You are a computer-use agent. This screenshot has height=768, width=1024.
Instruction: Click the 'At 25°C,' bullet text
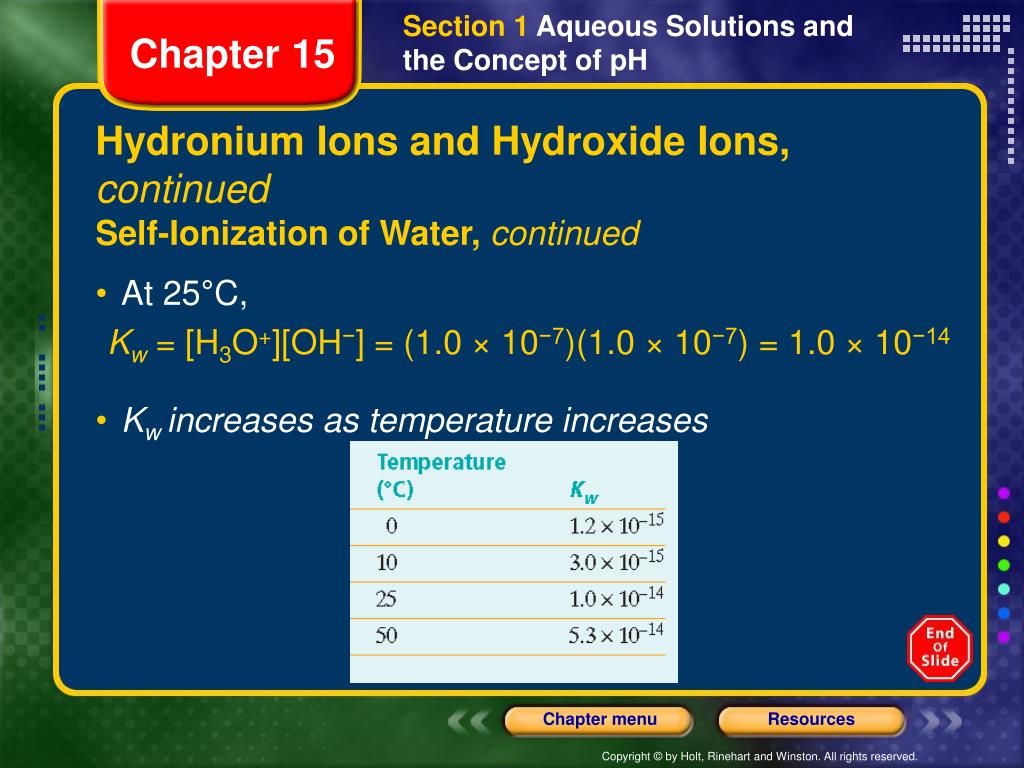point(184,293)
